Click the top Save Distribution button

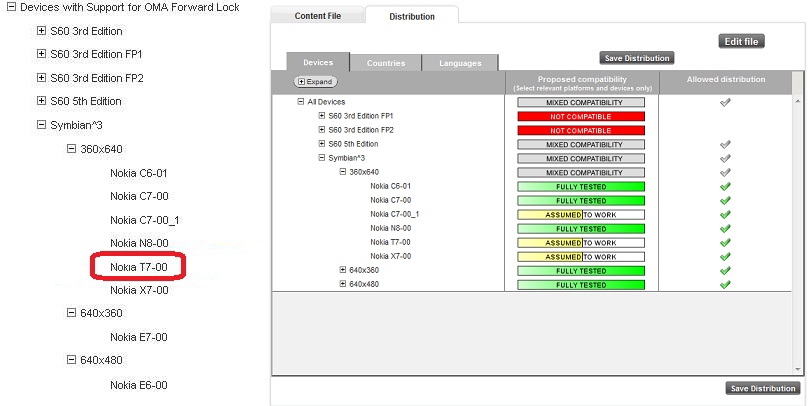[x=637, y=58]
